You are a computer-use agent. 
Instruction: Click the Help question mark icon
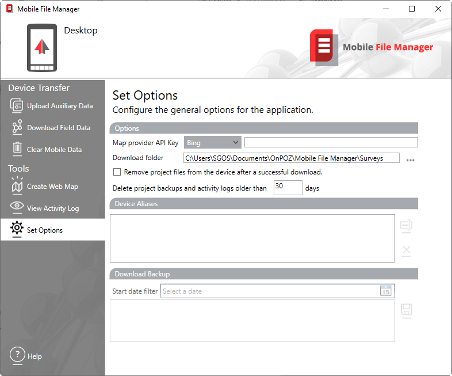[17, 355]
